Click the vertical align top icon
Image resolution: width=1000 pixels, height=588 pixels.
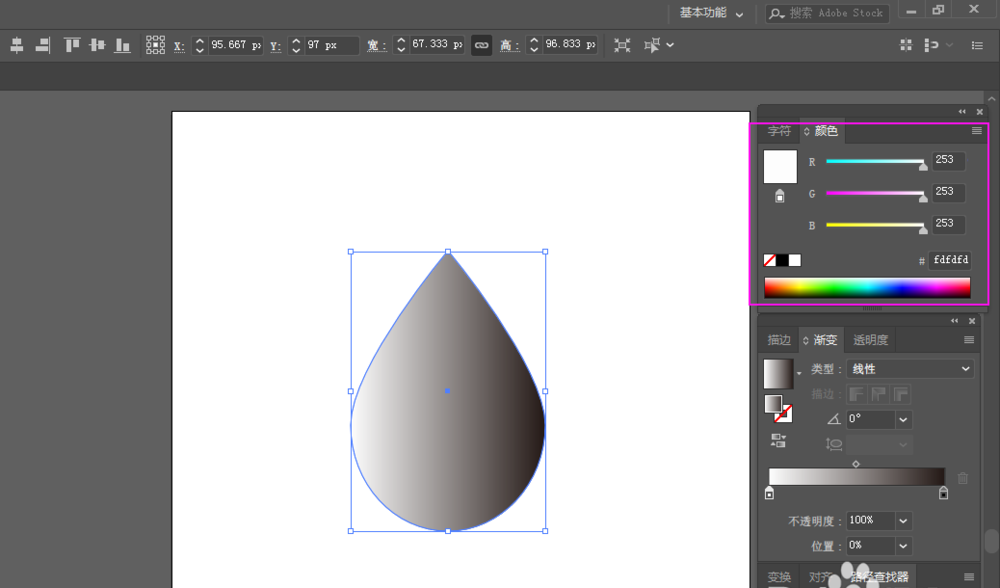click(72, 45)
